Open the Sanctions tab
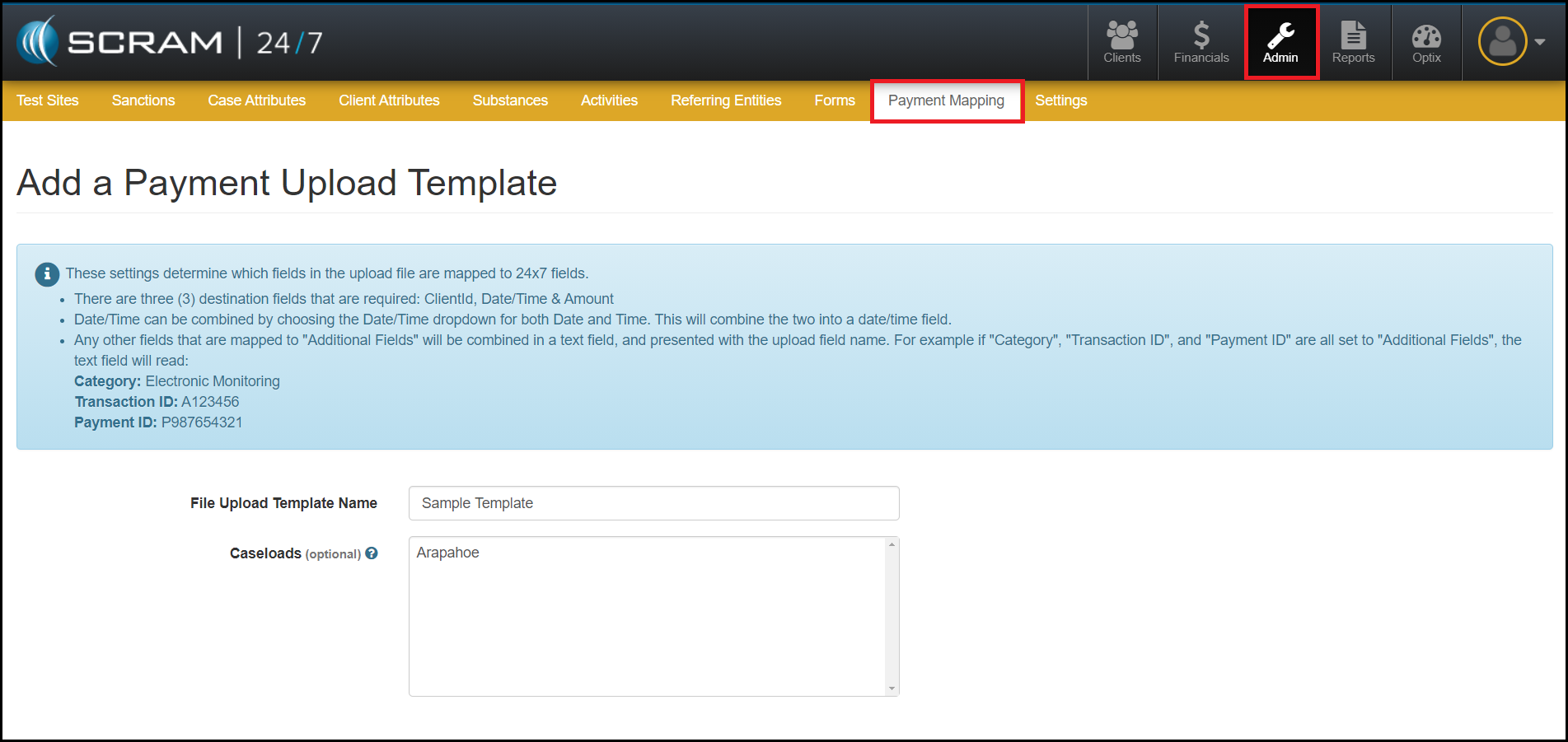 click(143, 100)
